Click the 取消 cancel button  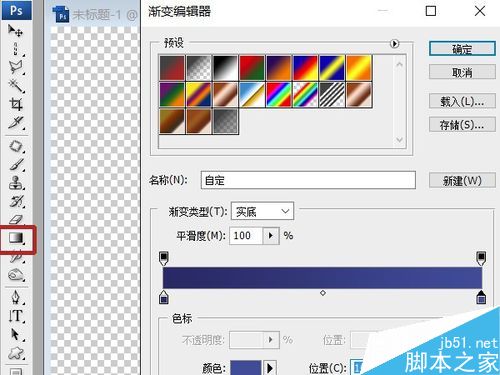pyautogui.click(x=462, y=72)
